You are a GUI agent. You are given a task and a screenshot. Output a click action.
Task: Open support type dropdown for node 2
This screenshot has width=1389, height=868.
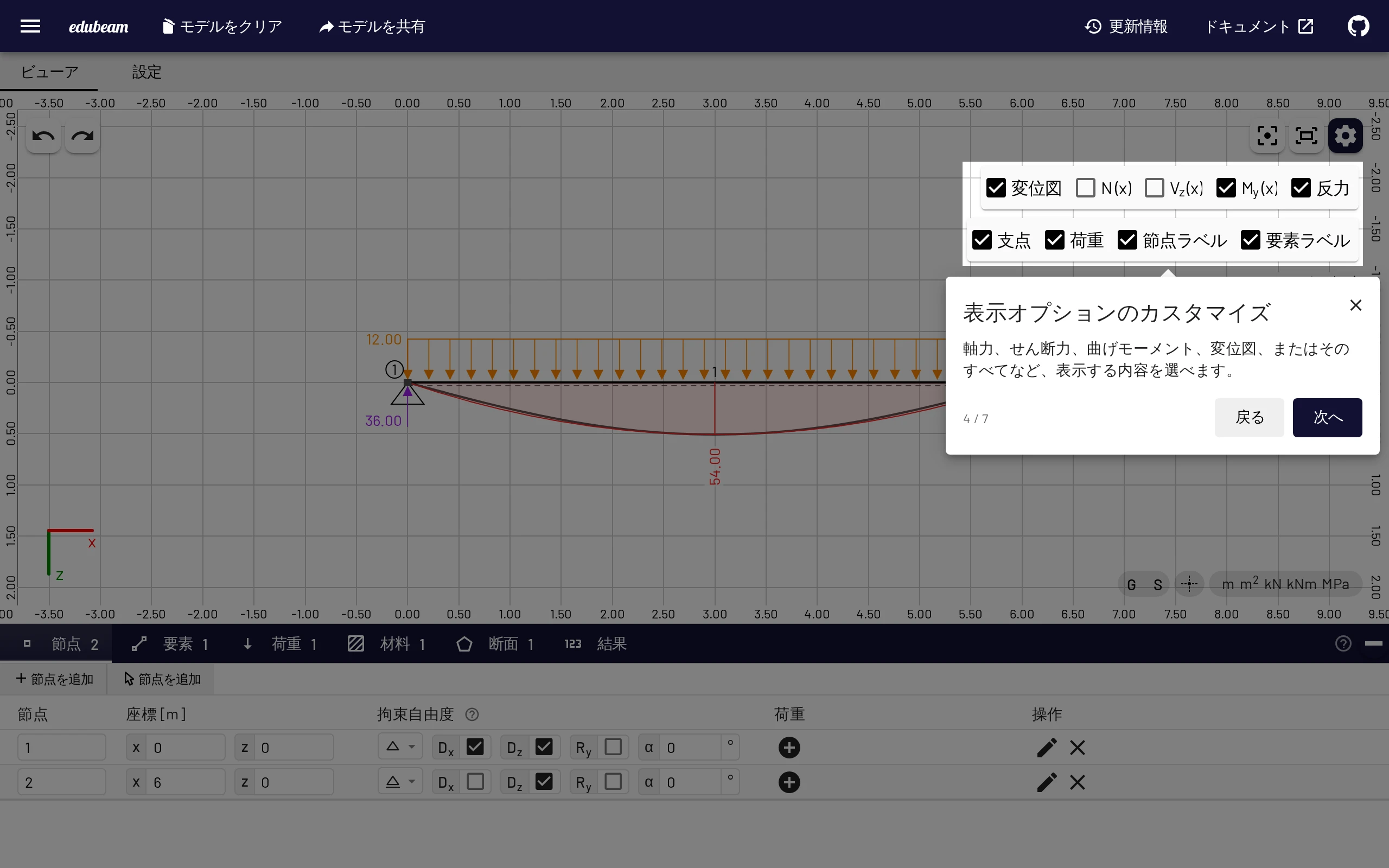pos(400,782)
